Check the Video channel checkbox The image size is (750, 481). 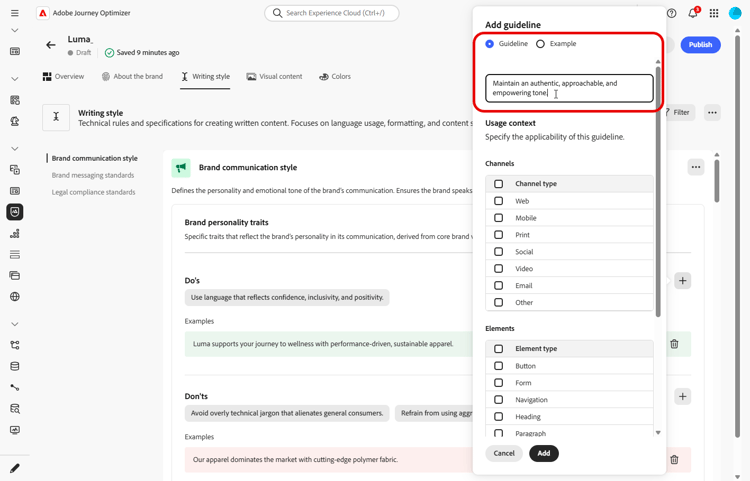(498, 269)
